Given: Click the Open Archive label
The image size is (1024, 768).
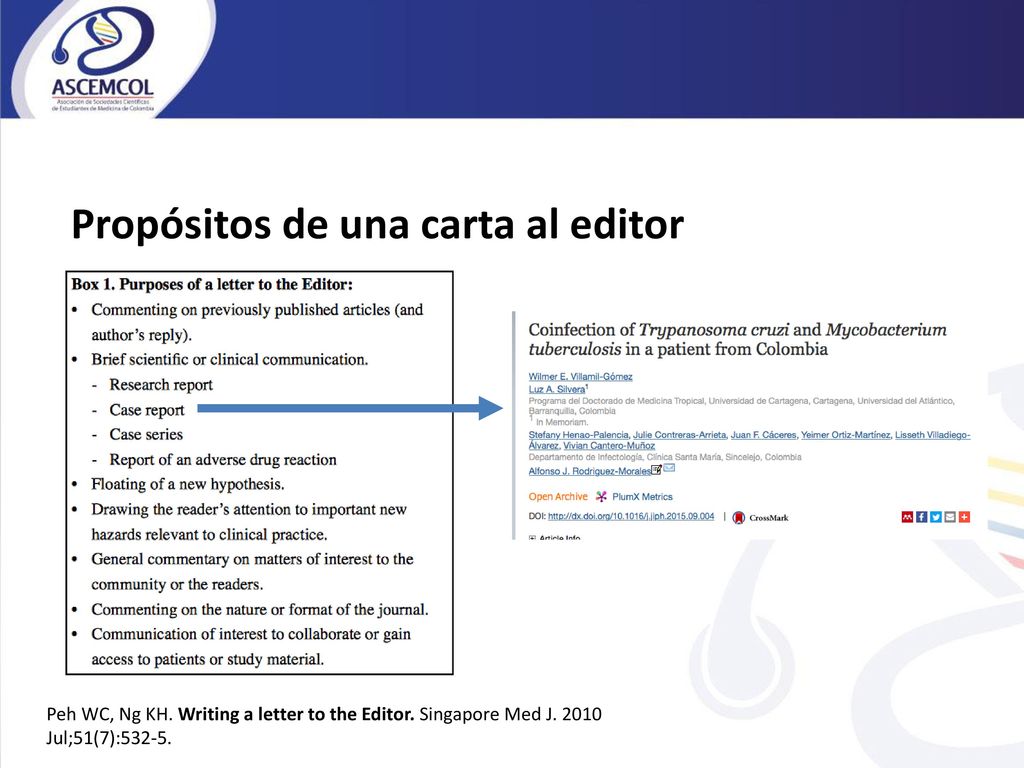Looking at the screenshot, I should coord(558,497).
